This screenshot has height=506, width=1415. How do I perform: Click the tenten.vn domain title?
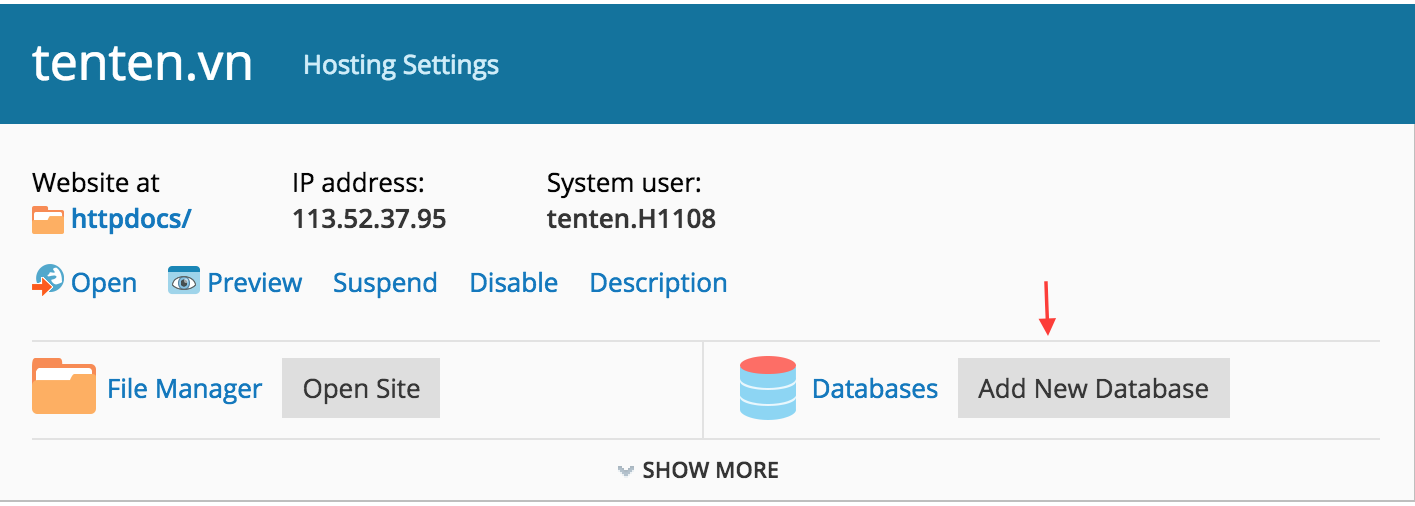click(x=142, y=63)
